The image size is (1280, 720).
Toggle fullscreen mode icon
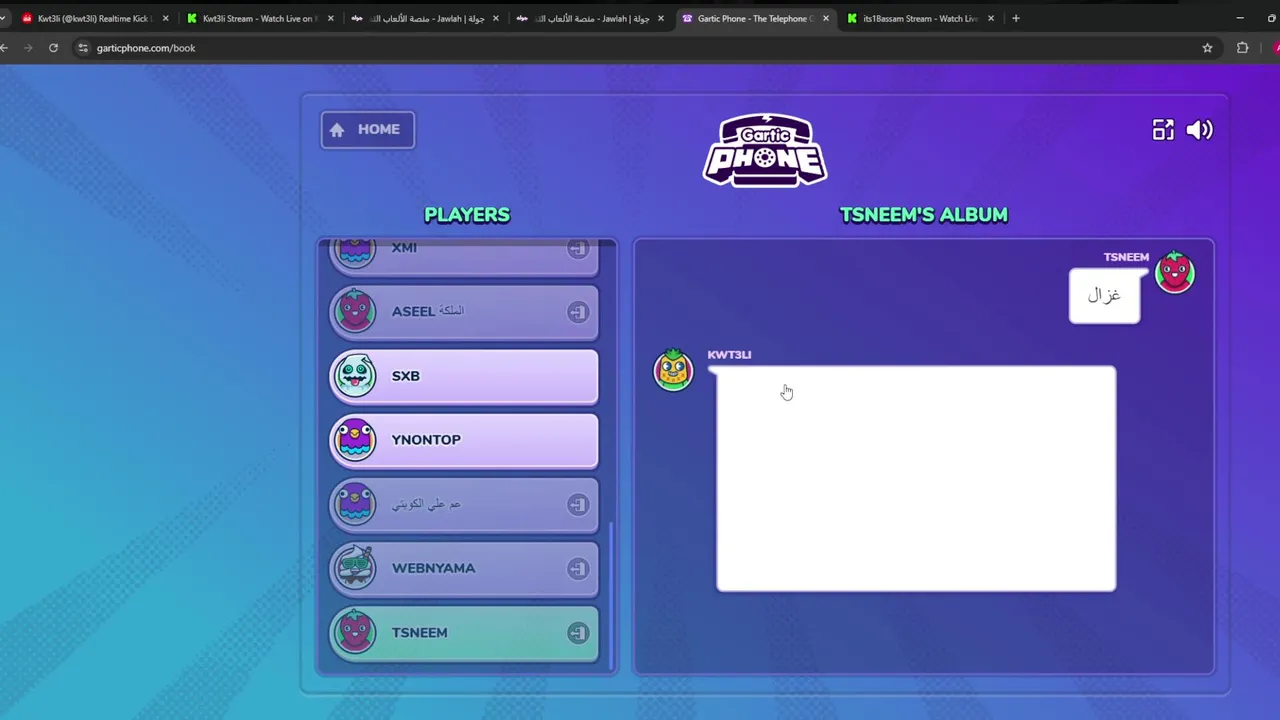1163,130
